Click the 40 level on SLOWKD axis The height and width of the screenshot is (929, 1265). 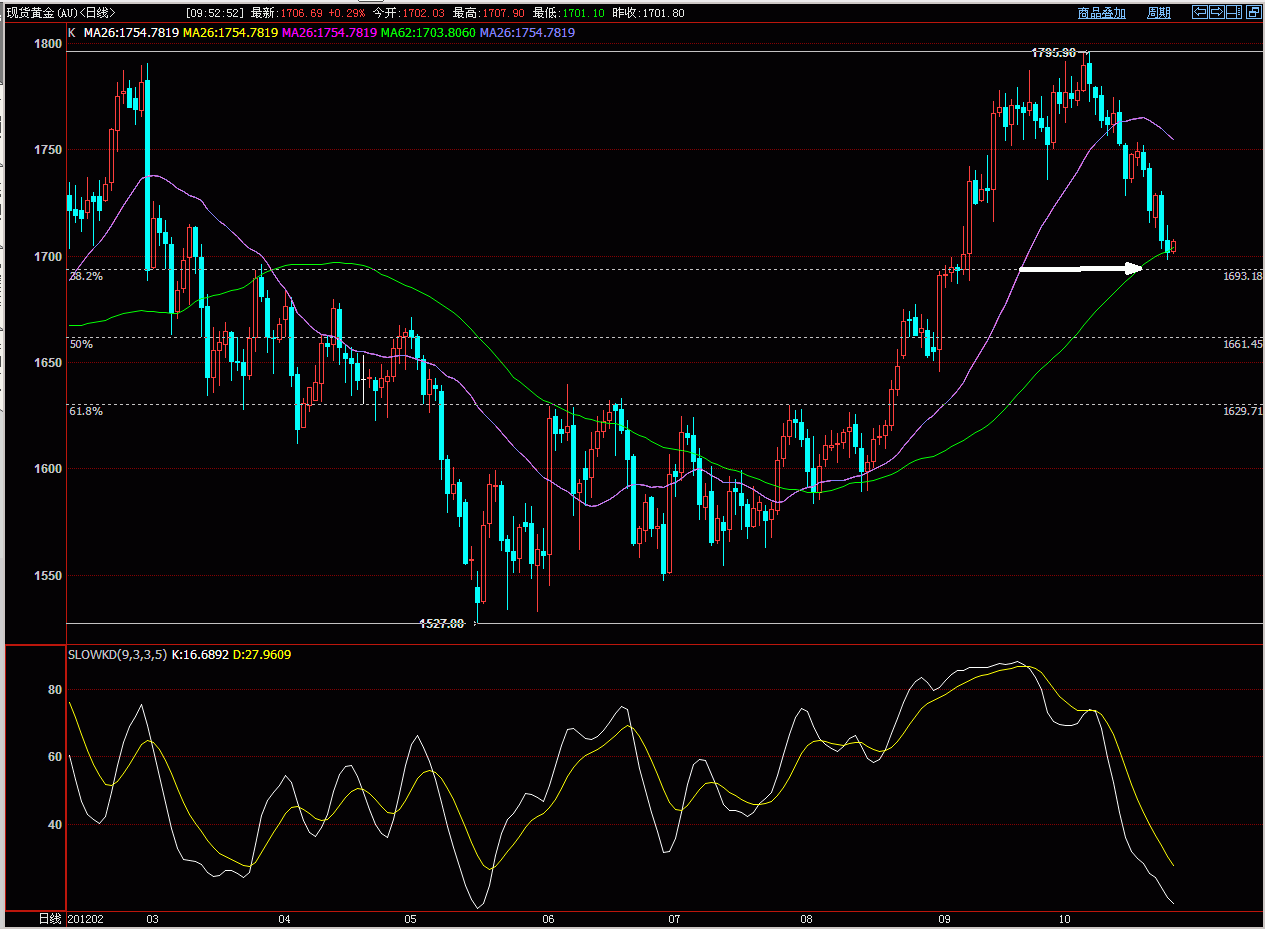point(56,825)
